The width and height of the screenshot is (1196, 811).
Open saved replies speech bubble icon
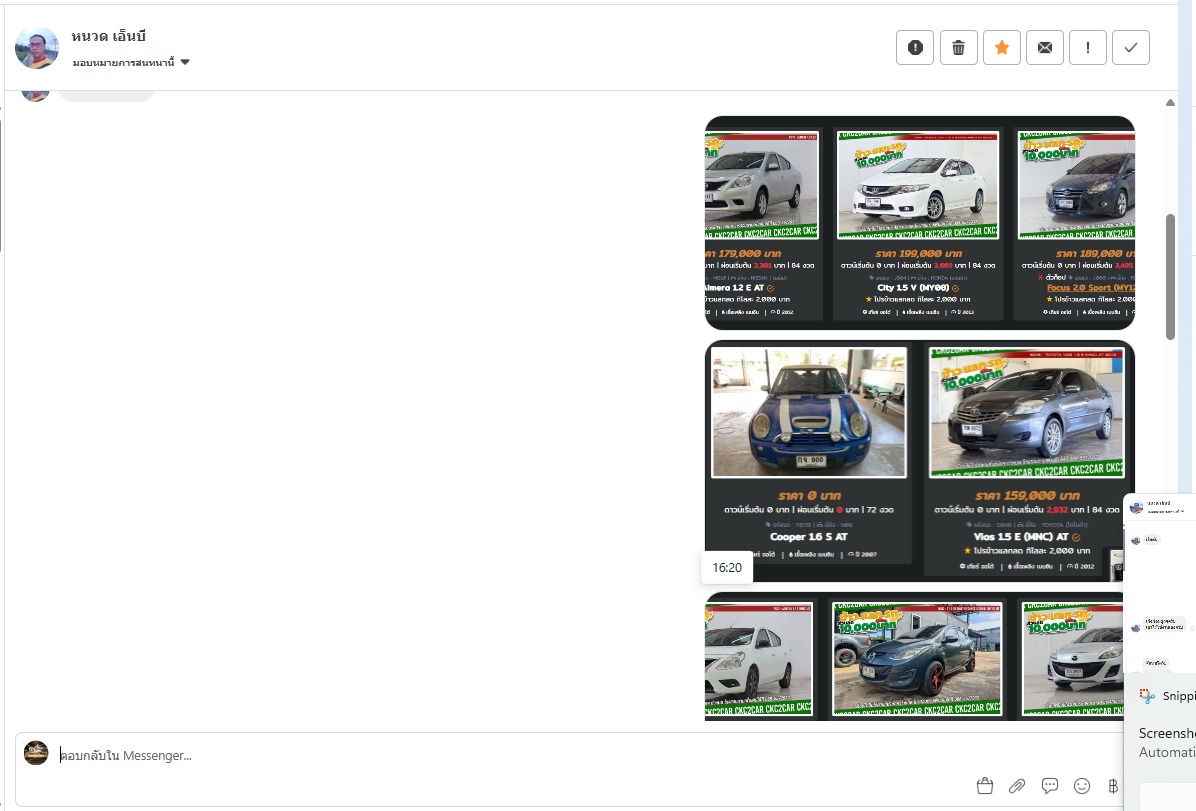pyautogui.click(x=1050, y=785)
